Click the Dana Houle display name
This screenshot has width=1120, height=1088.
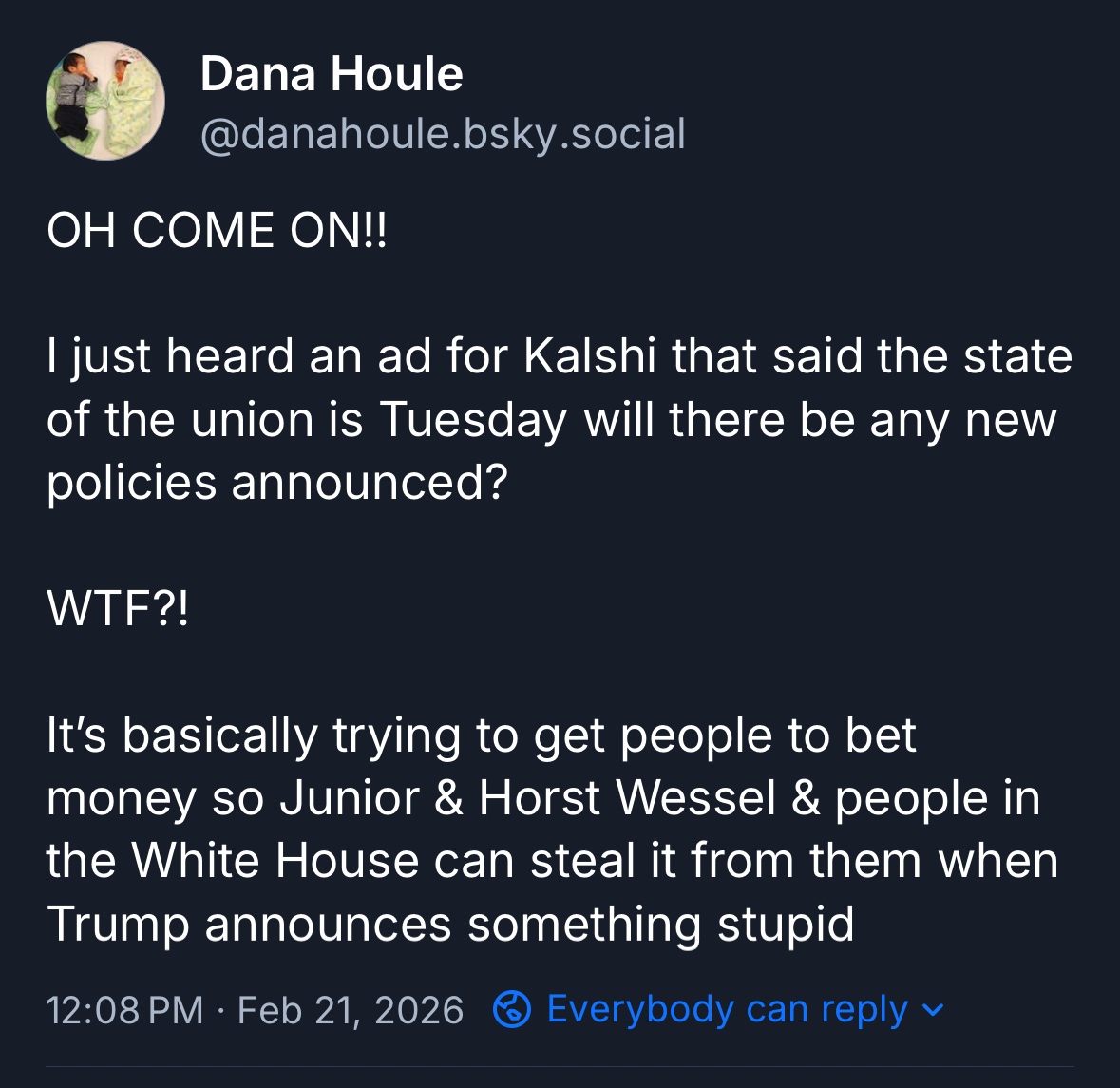coord(332,74)
